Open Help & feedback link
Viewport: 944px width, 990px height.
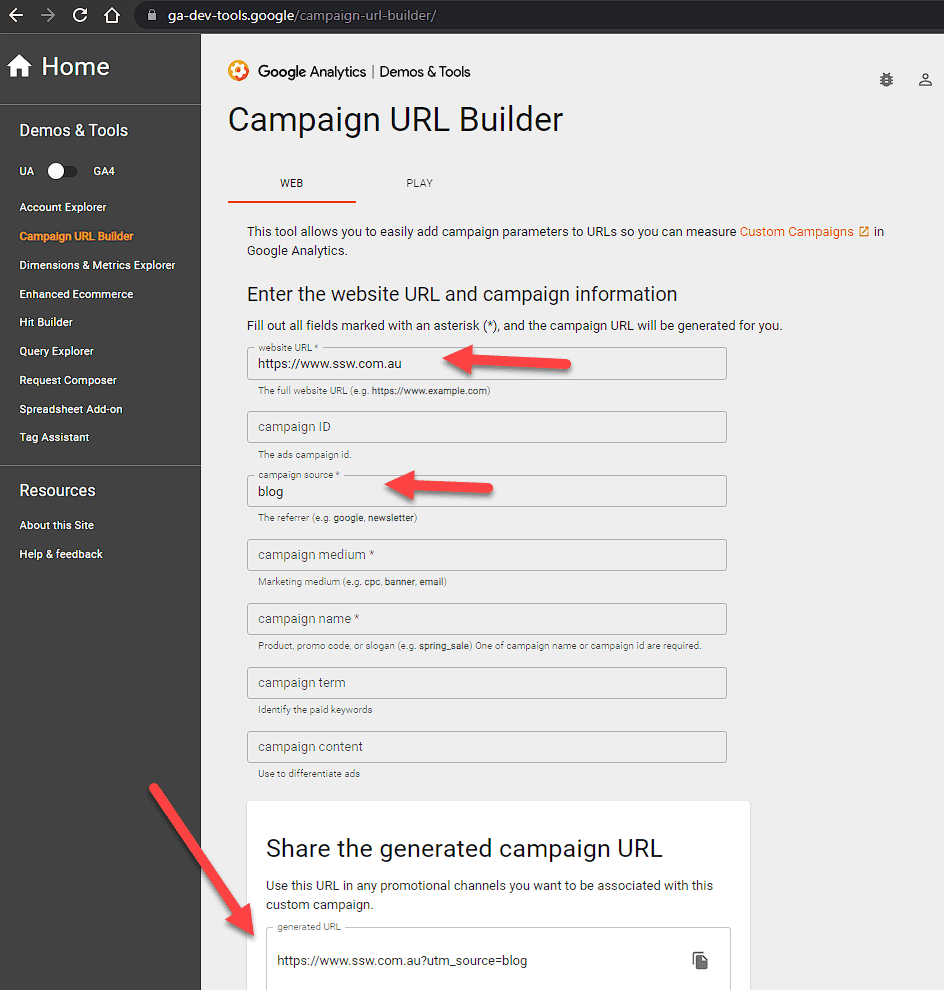pyautogui.click(x=61, y=554)
